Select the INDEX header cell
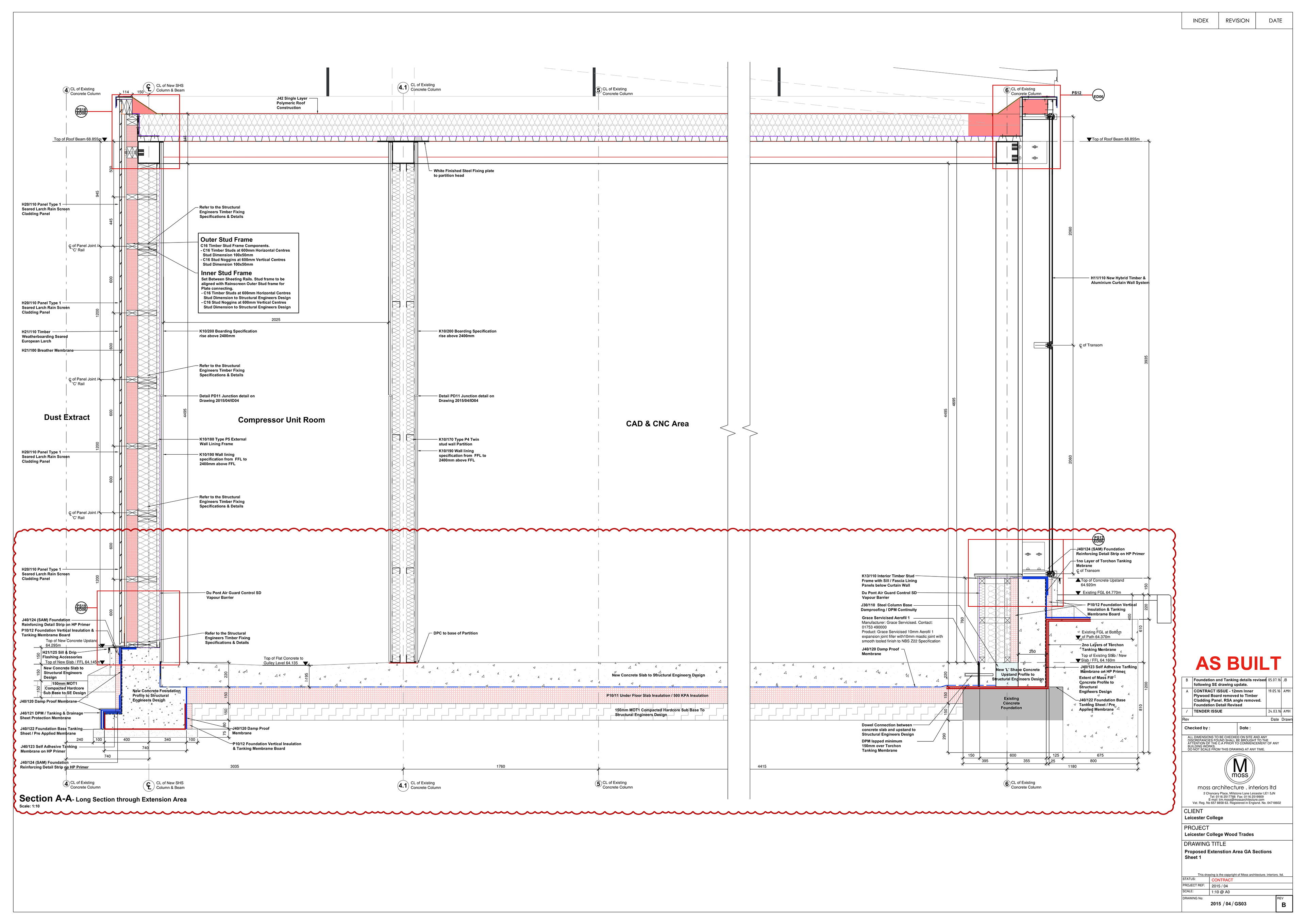The width and height of the screenshot is (1306, 924). point(1200,20)
